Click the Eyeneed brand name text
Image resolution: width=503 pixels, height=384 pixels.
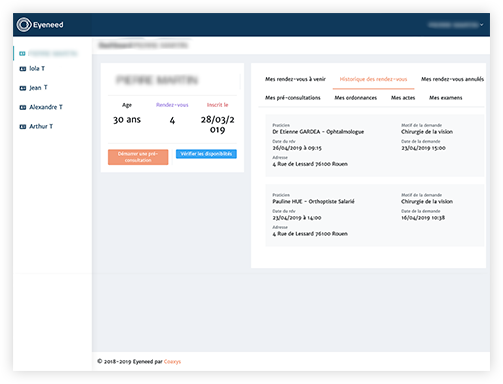48,25
